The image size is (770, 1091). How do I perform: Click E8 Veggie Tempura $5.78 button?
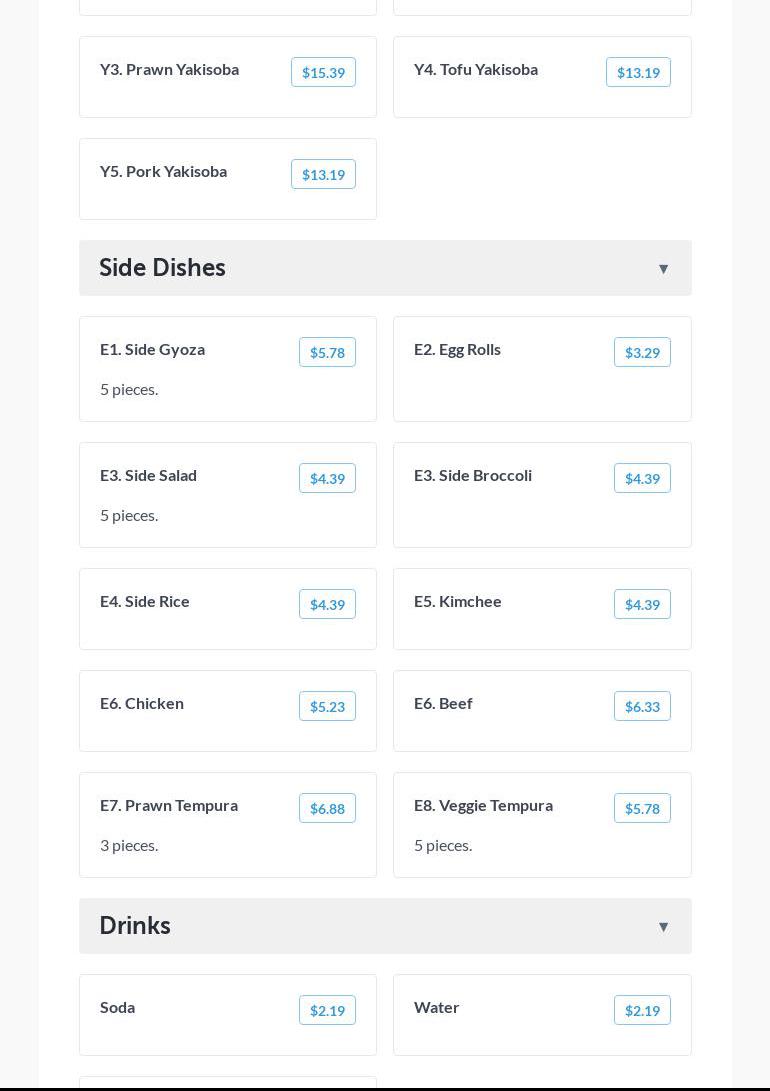[x=642, y=808]
